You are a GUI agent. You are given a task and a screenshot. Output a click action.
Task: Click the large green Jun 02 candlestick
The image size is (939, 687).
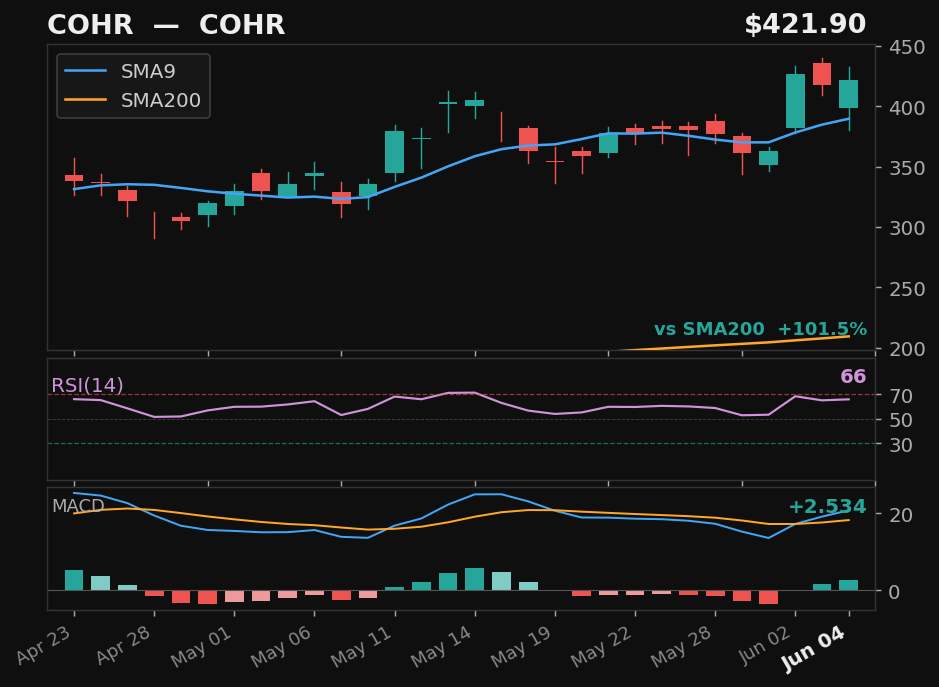[x=795, y=101]
